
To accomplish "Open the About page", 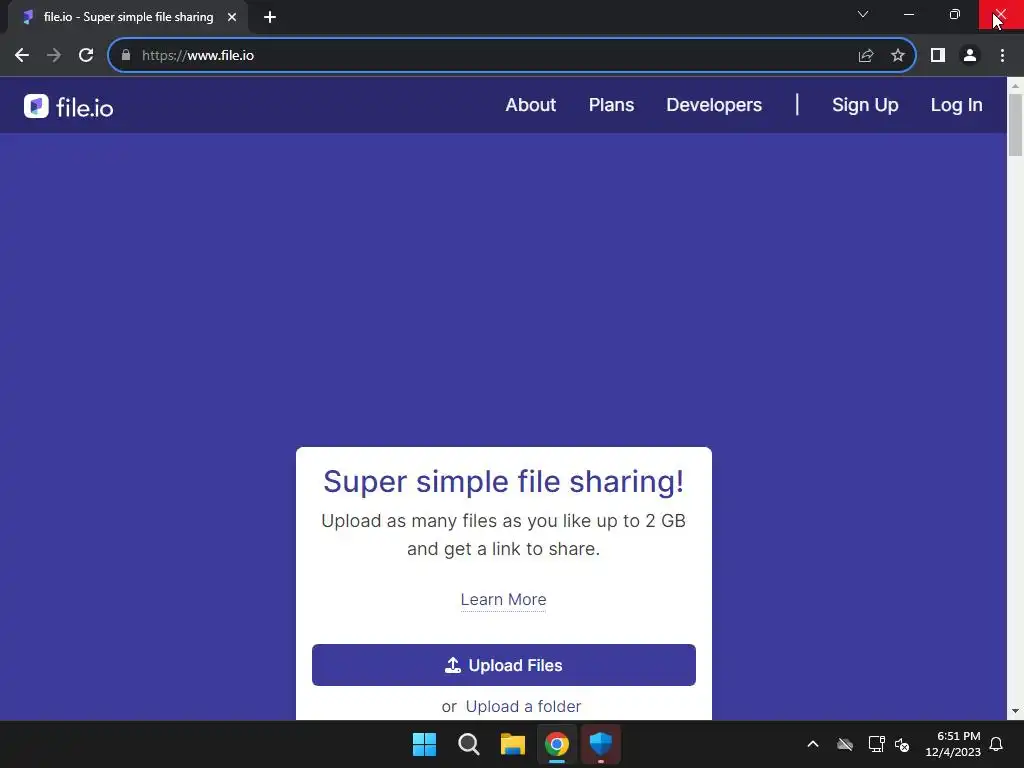I will coord(530,105).
